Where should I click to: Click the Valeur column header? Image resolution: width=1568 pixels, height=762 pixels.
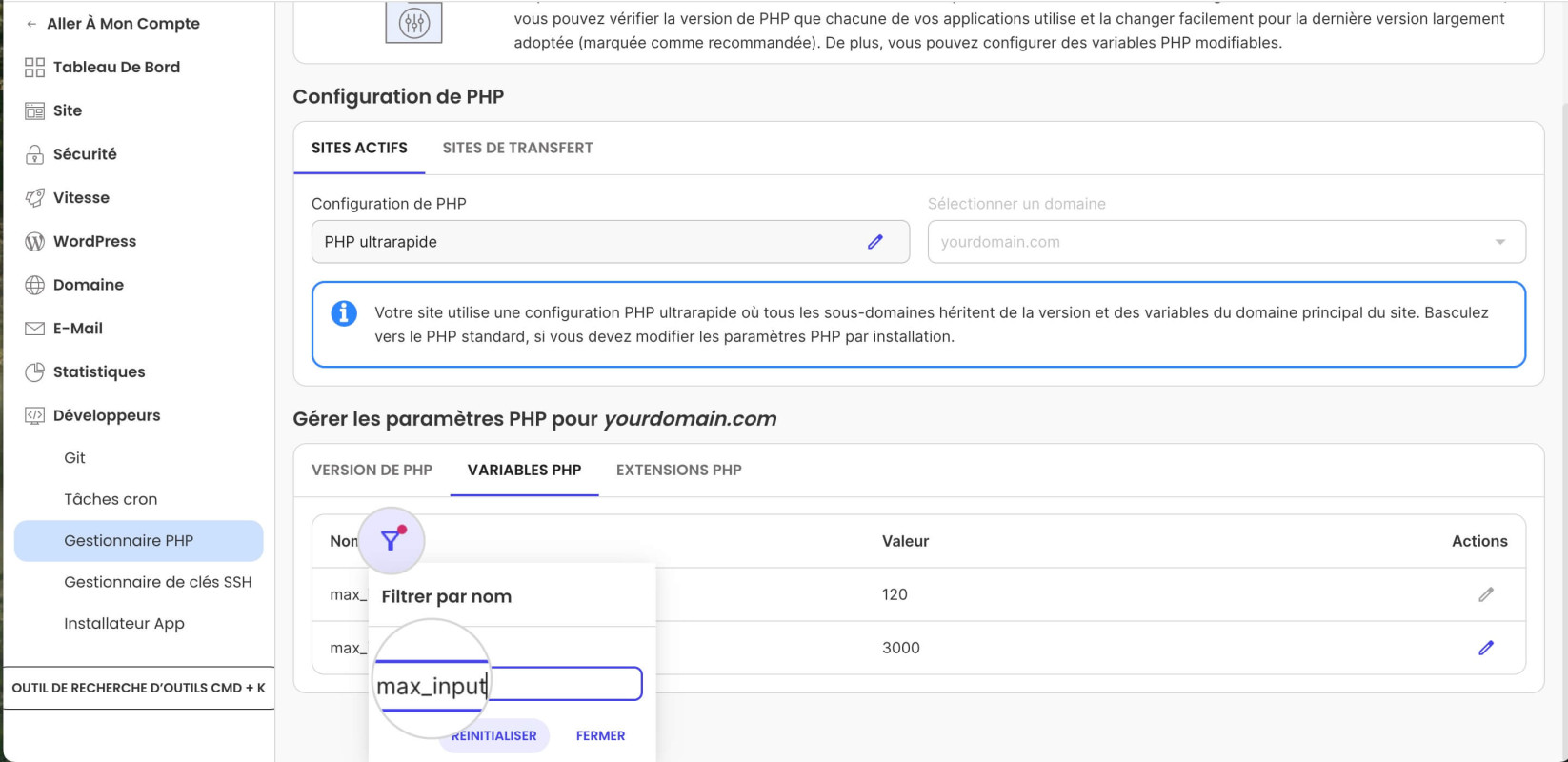(905, 541)
